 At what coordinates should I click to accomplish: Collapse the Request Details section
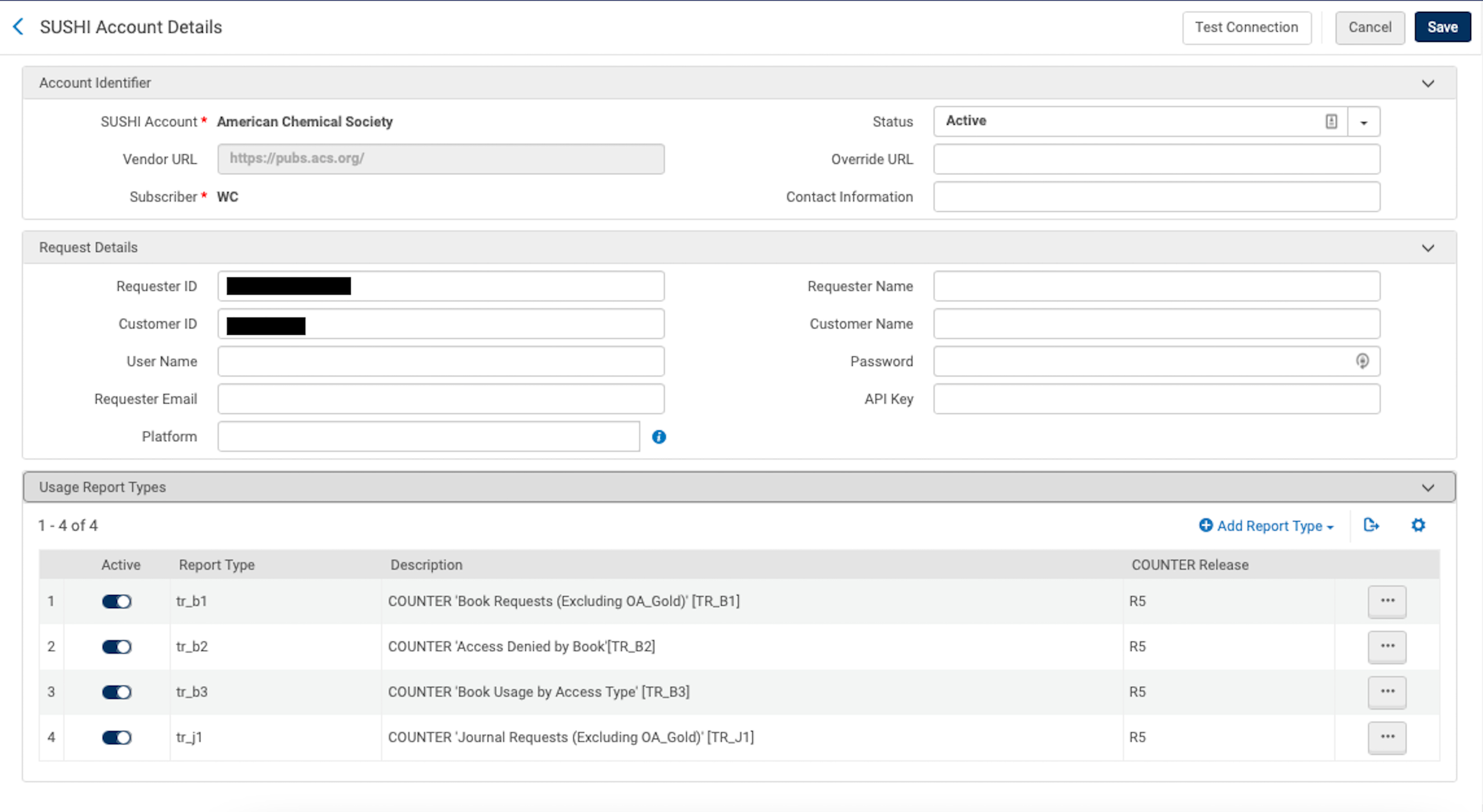click(x=1428, y=248)
